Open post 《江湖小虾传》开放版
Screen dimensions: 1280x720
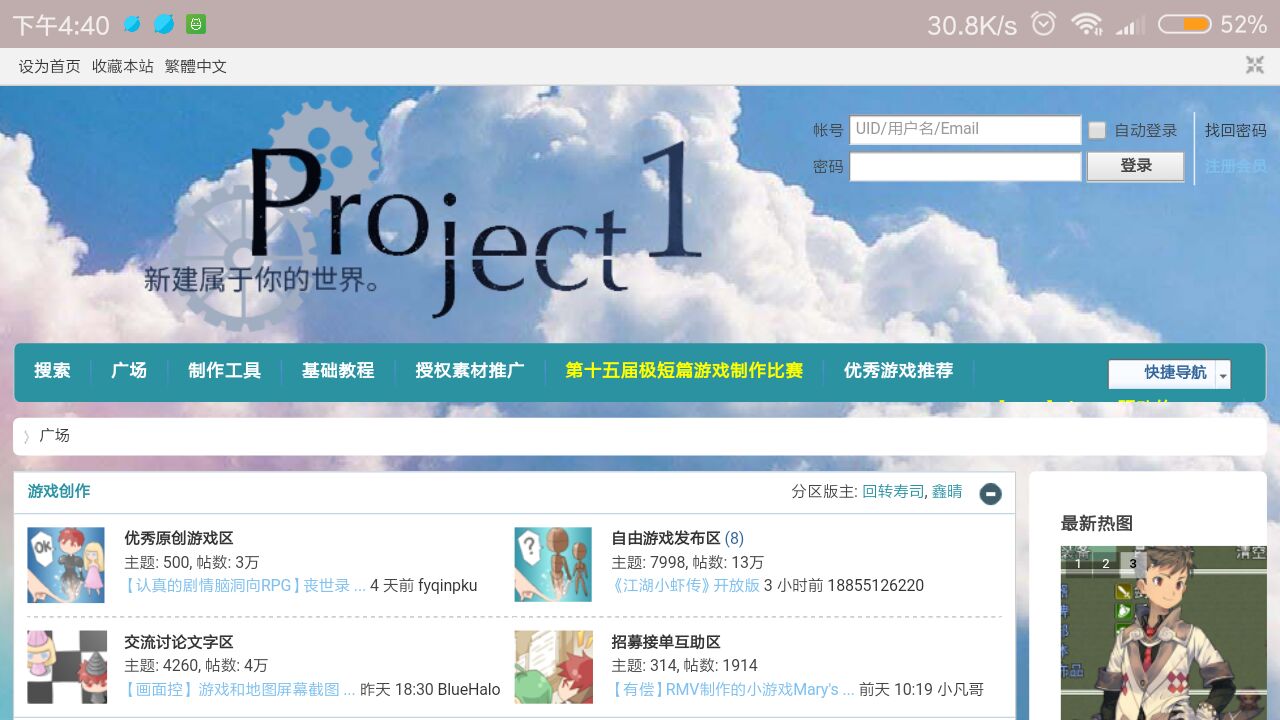(x=685, y=586)
